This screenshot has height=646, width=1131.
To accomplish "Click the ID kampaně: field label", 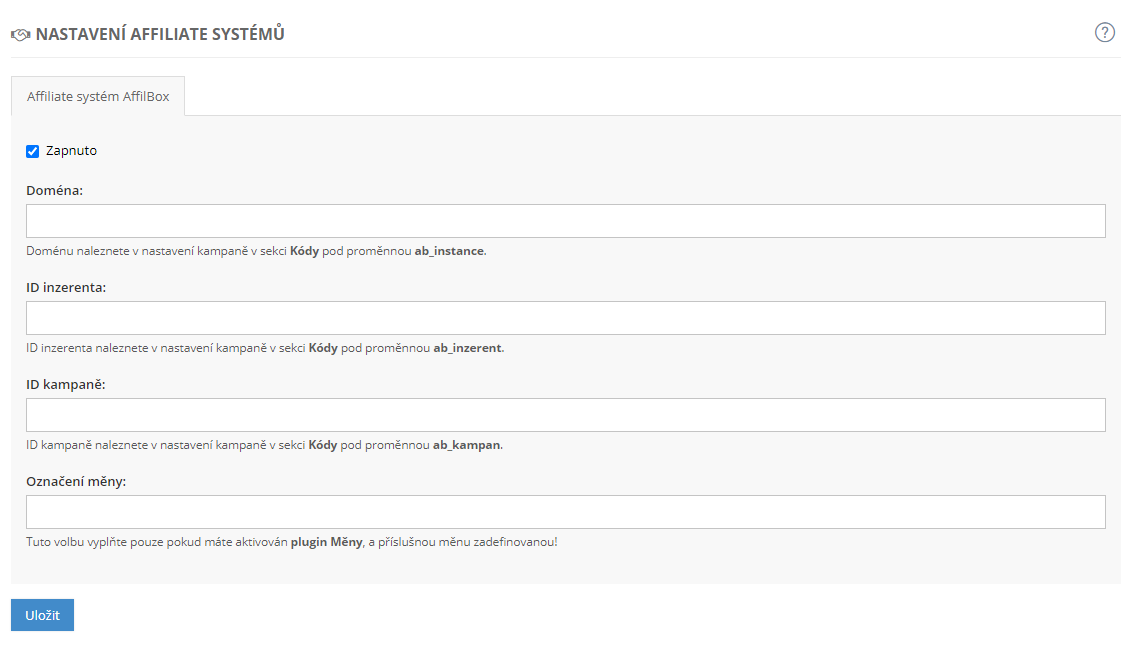I will [x=63, y=384].
